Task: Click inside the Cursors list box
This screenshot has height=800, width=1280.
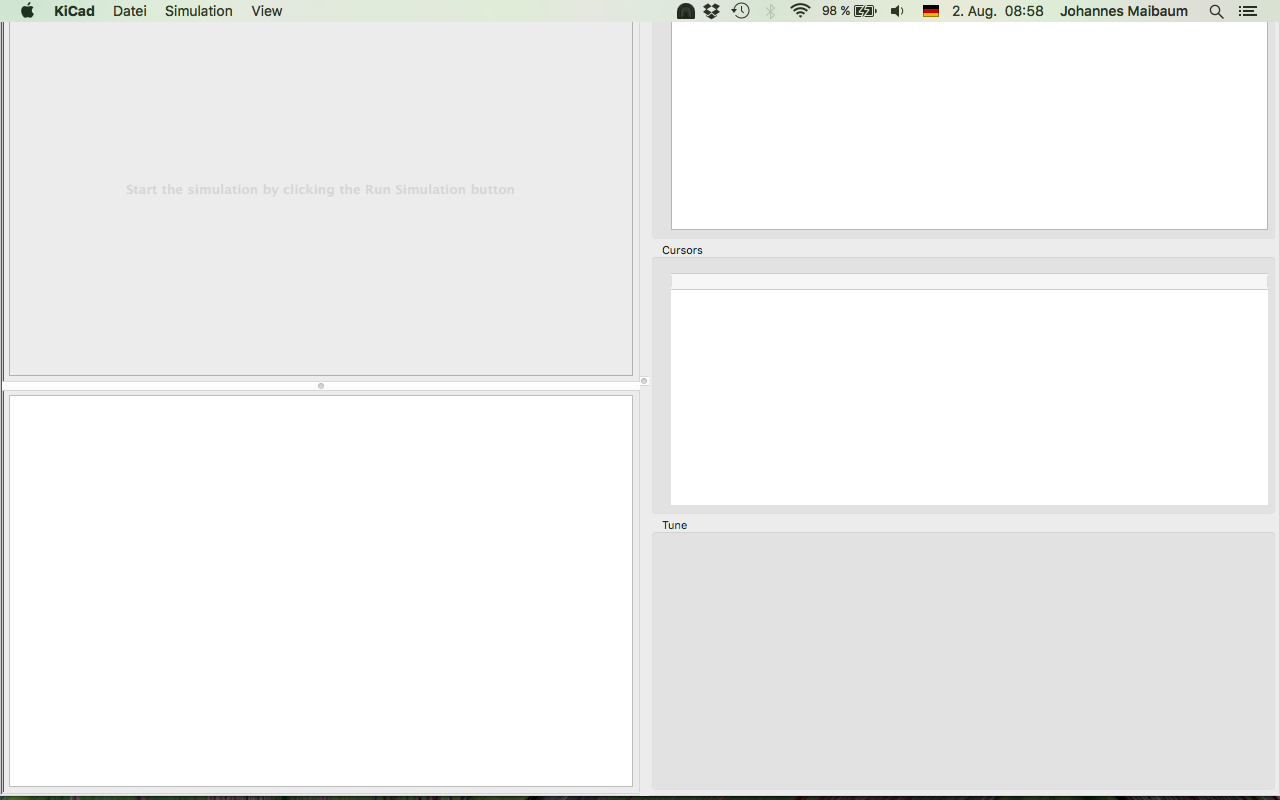Action: click(969, 390)
